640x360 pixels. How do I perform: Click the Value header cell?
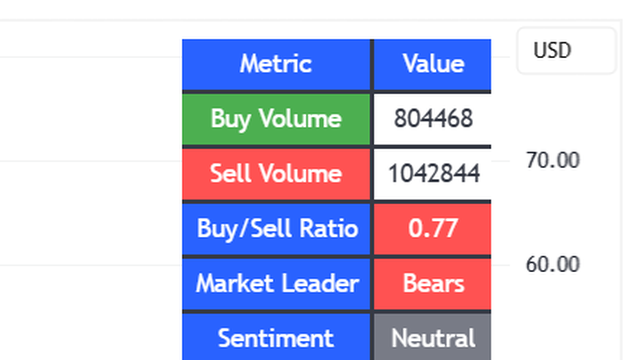pos(433,64)
